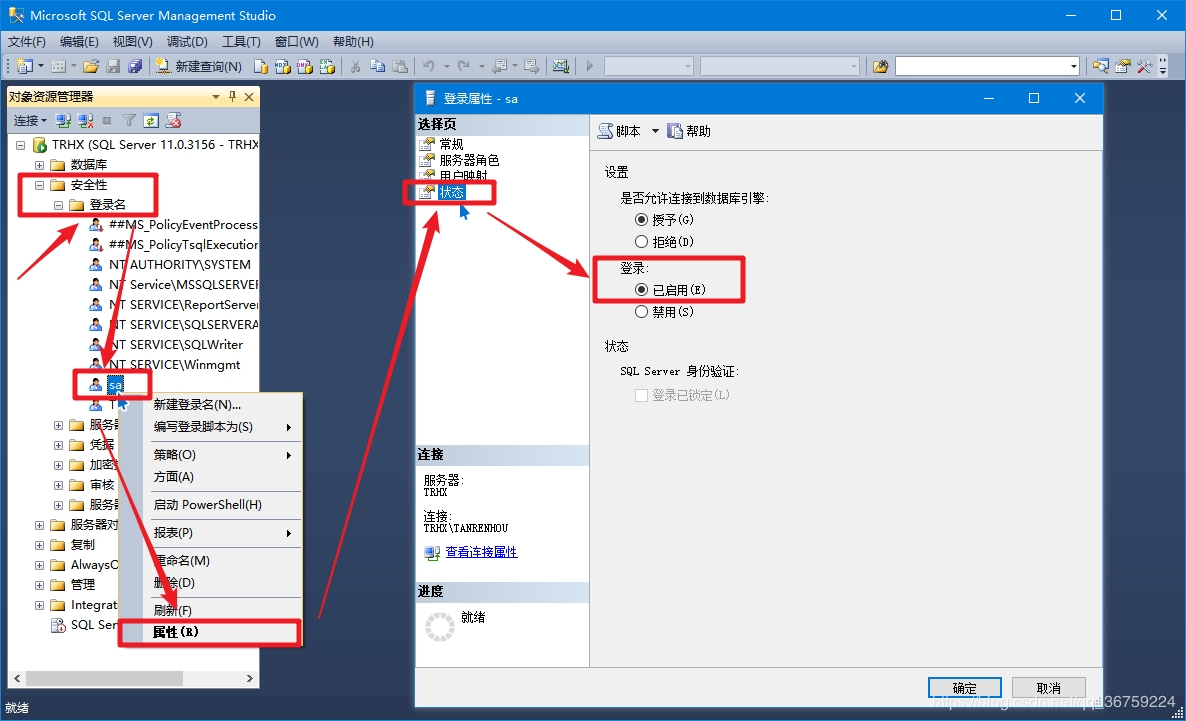This screenshot has height=721, width=1186.
Task: Expand the 数据库 (Databases) tree node
Action: [40, 165]
